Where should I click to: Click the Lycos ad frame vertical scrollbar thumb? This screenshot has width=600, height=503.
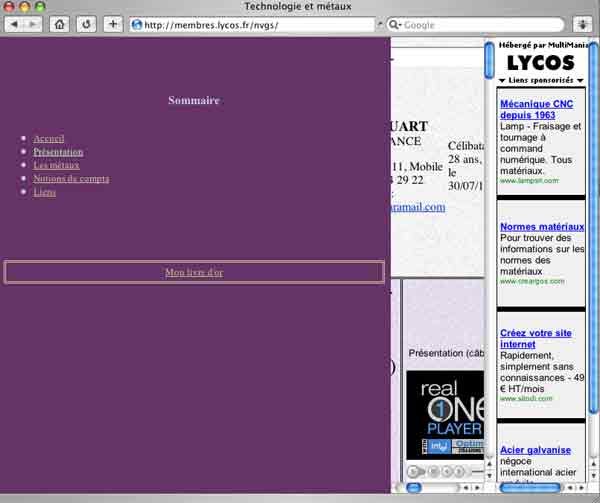594,228
